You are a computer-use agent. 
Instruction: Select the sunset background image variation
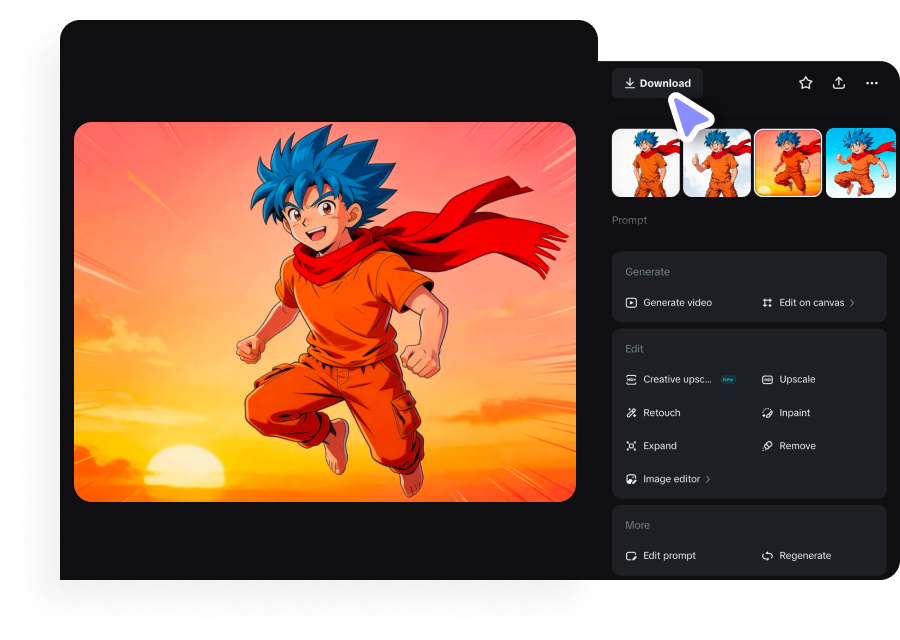(x=789, y=162)
